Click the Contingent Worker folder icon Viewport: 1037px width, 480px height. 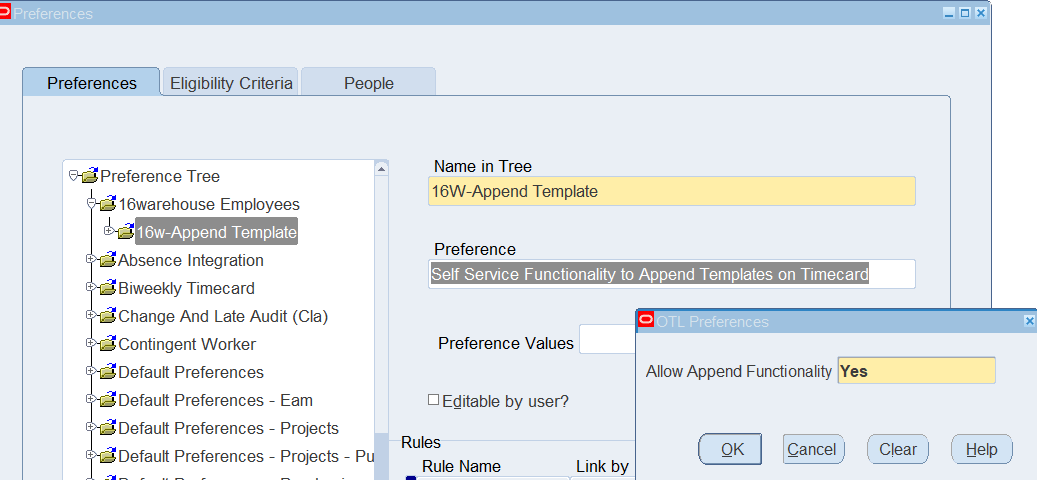tap(108, 344)
